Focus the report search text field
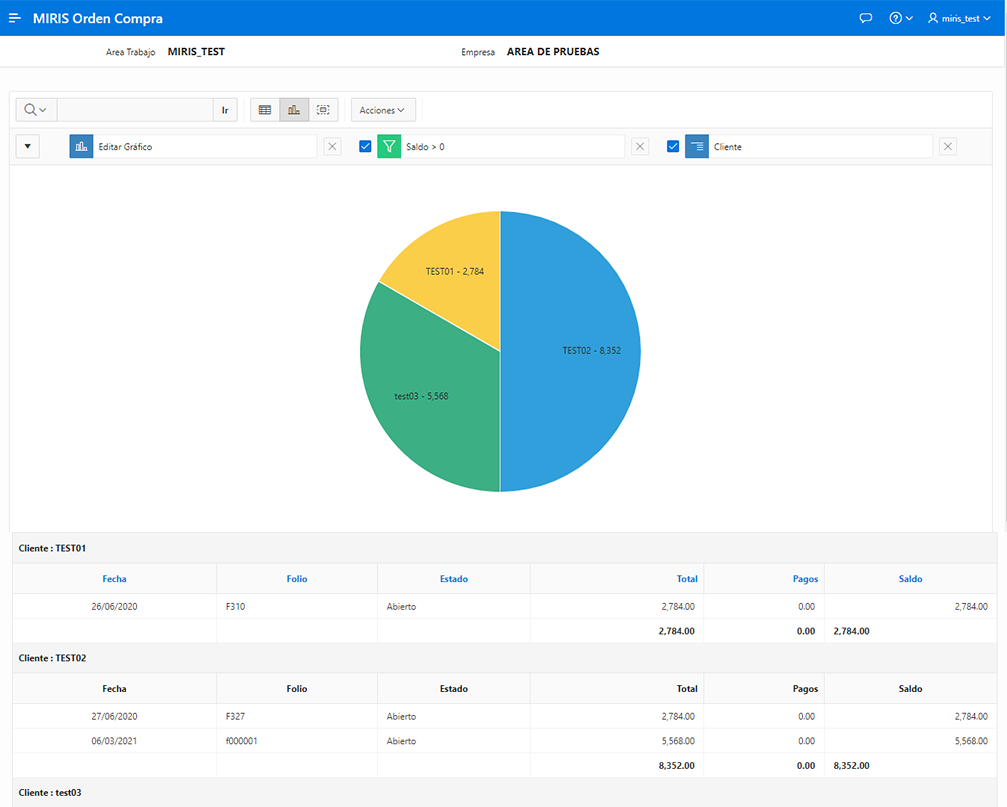The width and height of the screenshot is (1007, 807). tap(135, 110)
